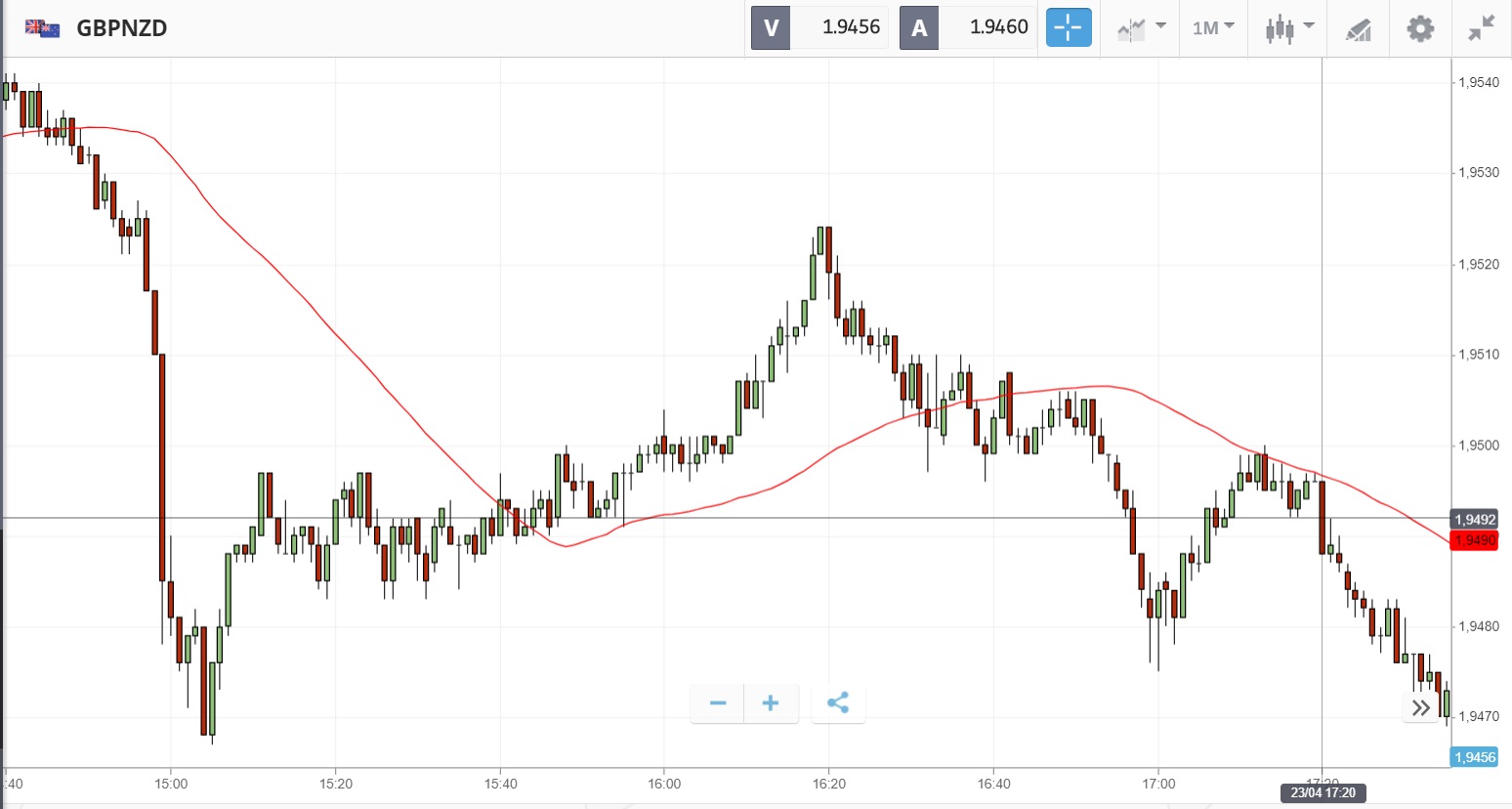Zoom in with the plus button
Screen dimensions: 1512x809
[x=771, y=703]
